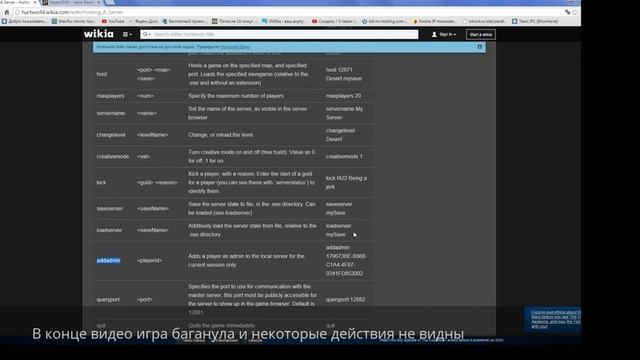The image size is (640, 360).
Task: Open the kill.mr-hosting.com bookmark
Action: (384, 21)
